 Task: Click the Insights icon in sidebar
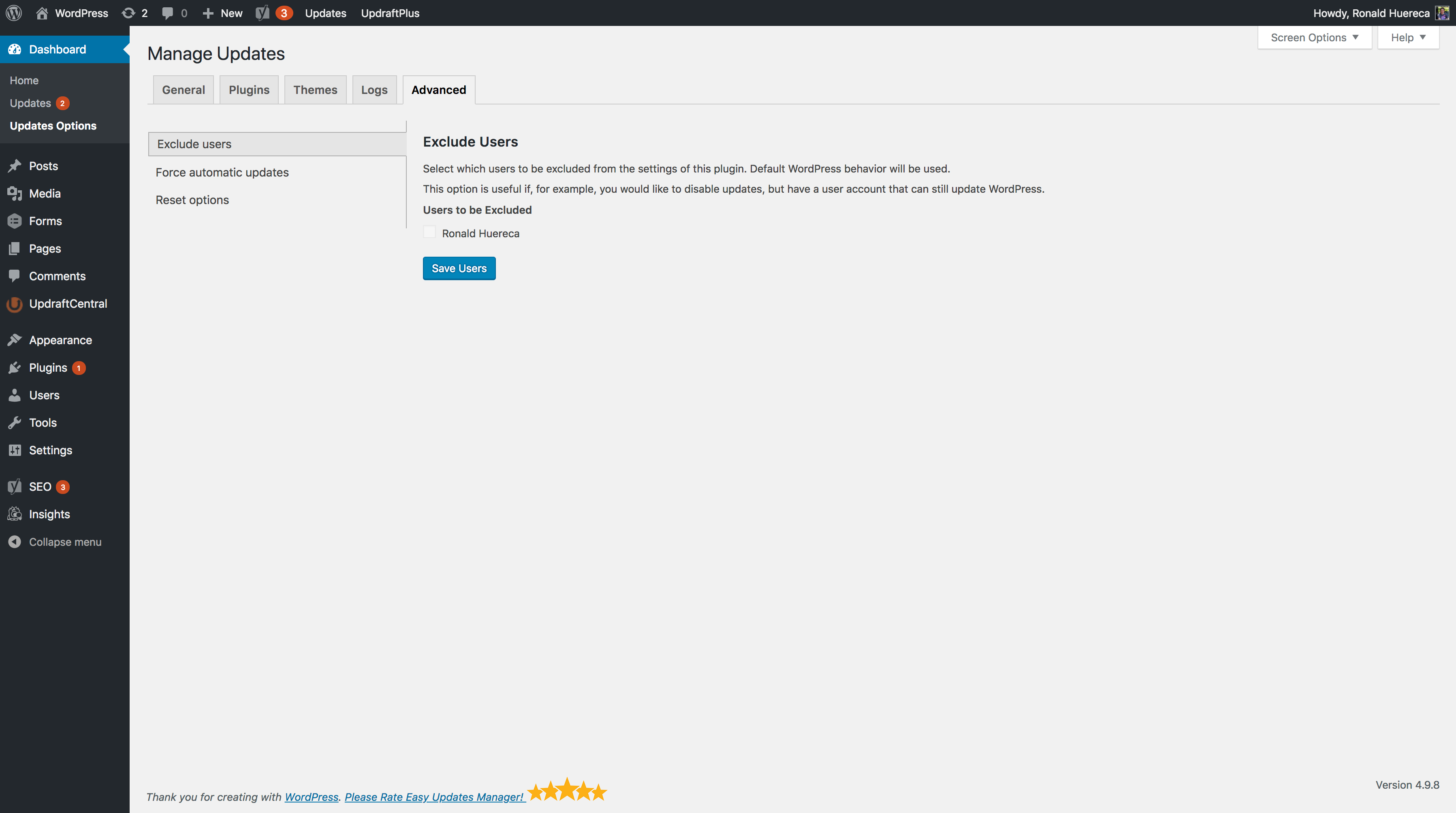point(15,514)
